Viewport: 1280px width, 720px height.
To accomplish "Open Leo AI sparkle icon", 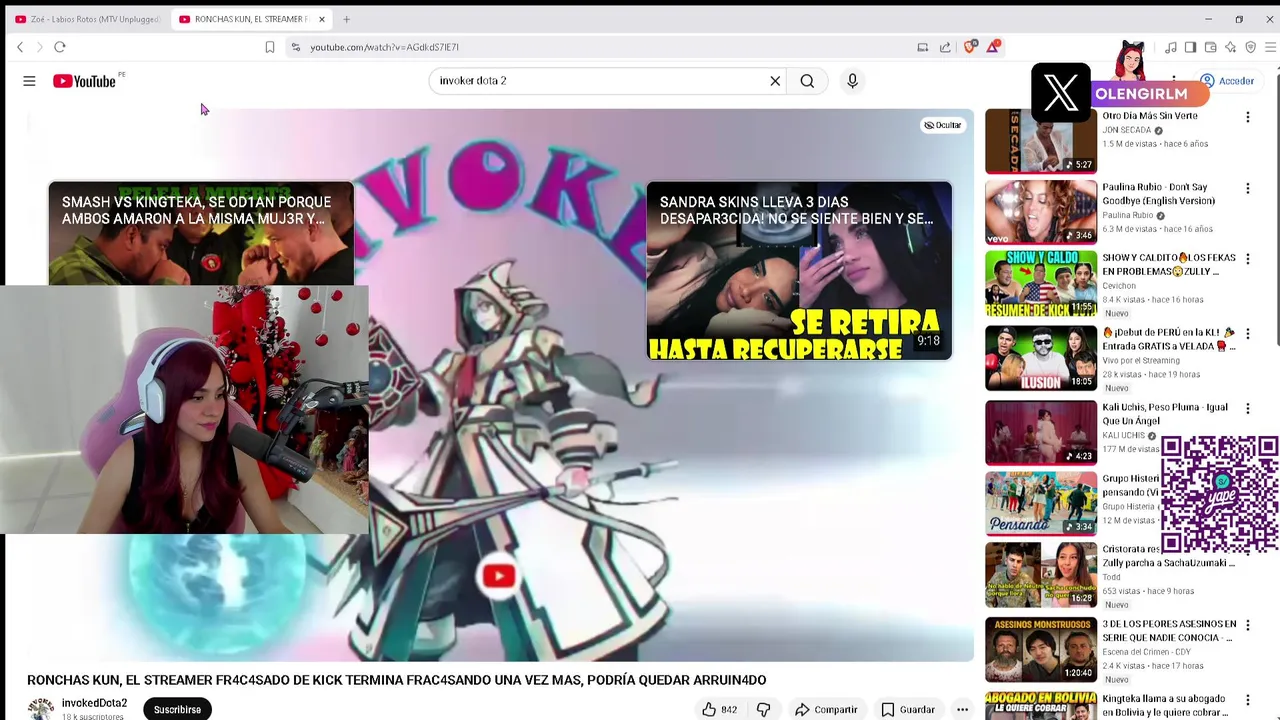I will coord(1230,47).
